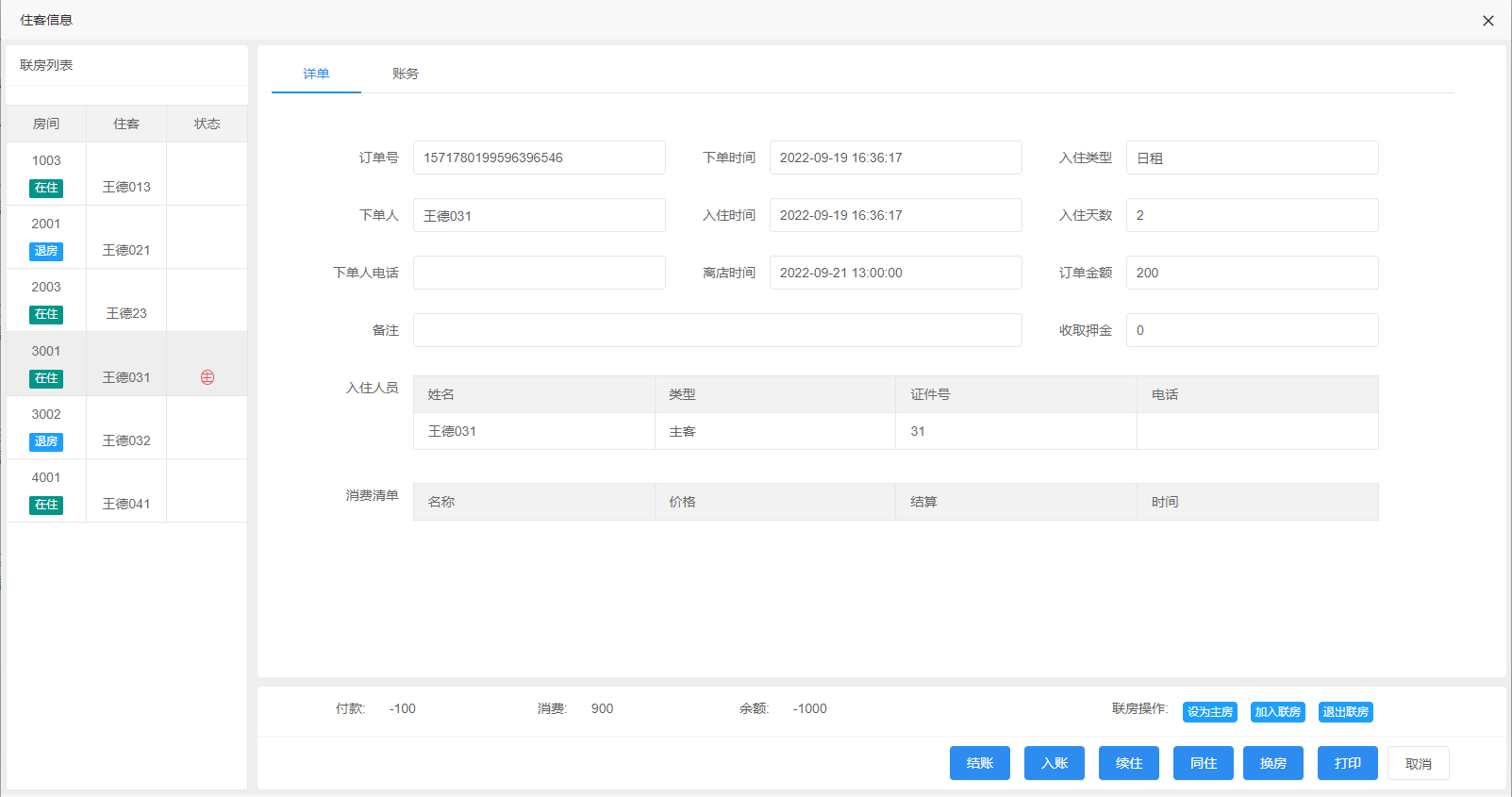Screen dimensions: 1512x797
Task: Click the 结账 button
Action: tap(980, 763)
